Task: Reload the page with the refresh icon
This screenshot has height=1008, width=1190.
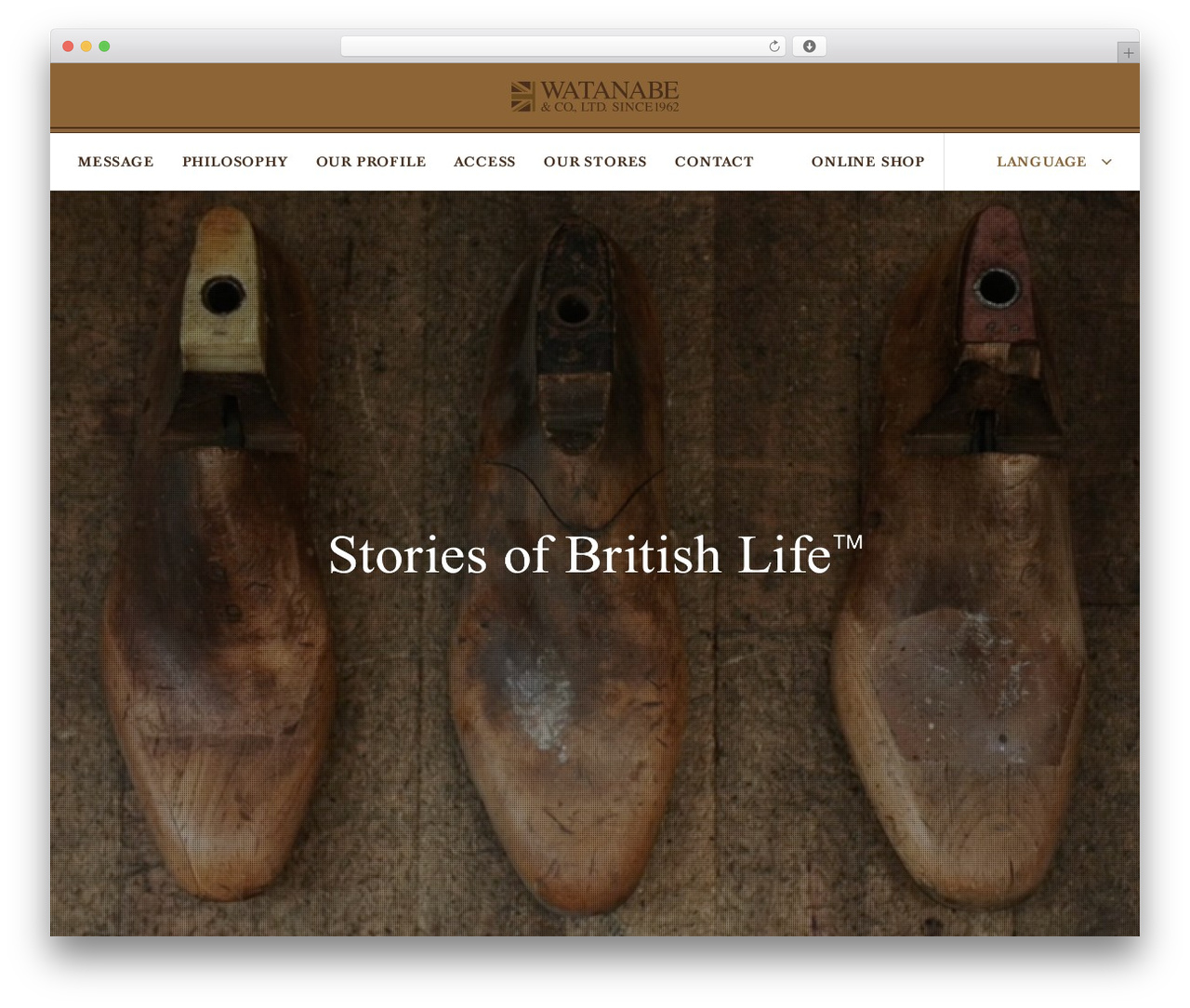Action: [x=774, y=46]
